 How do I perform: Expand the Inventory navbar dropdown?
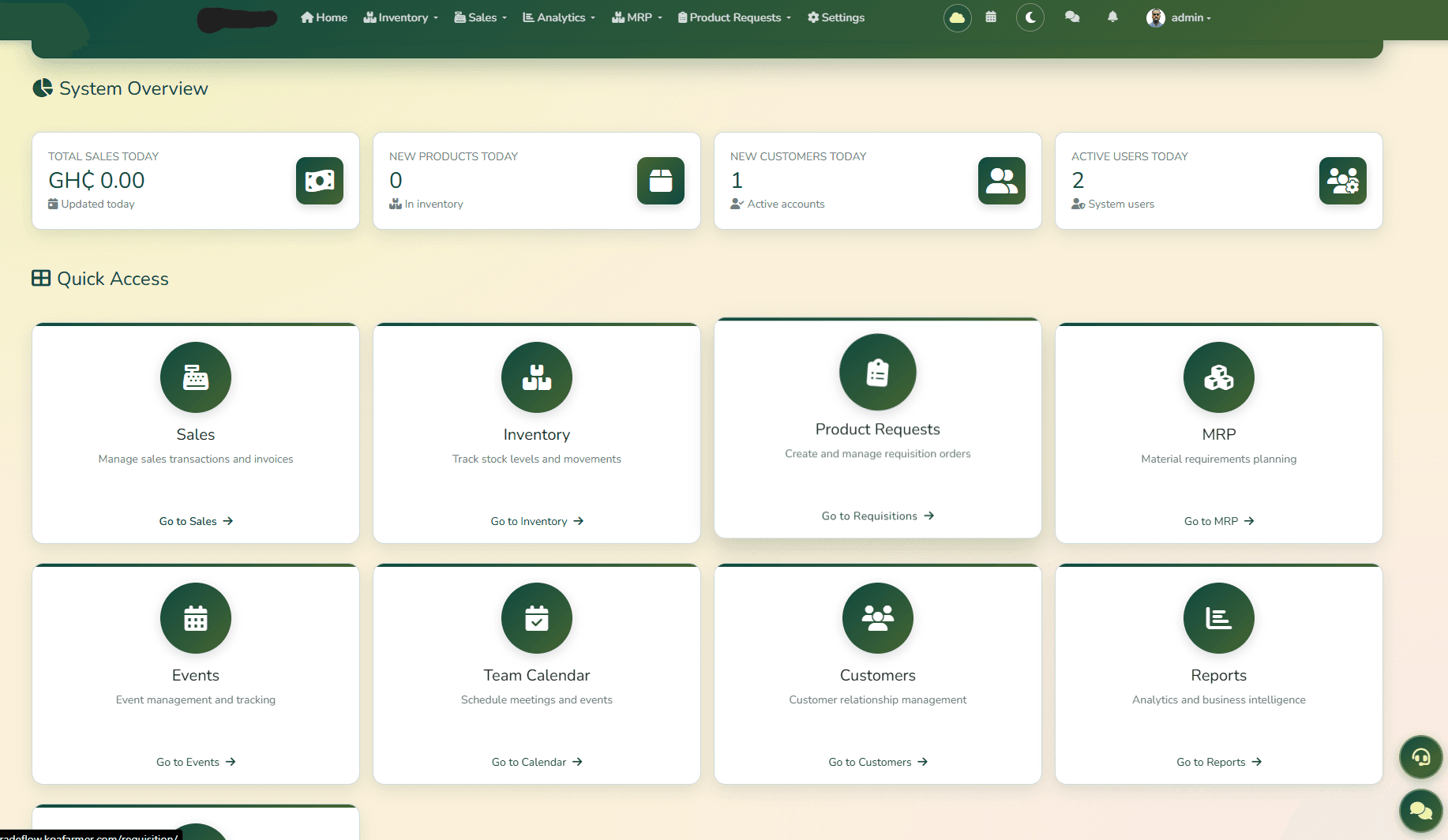[400, 17]
